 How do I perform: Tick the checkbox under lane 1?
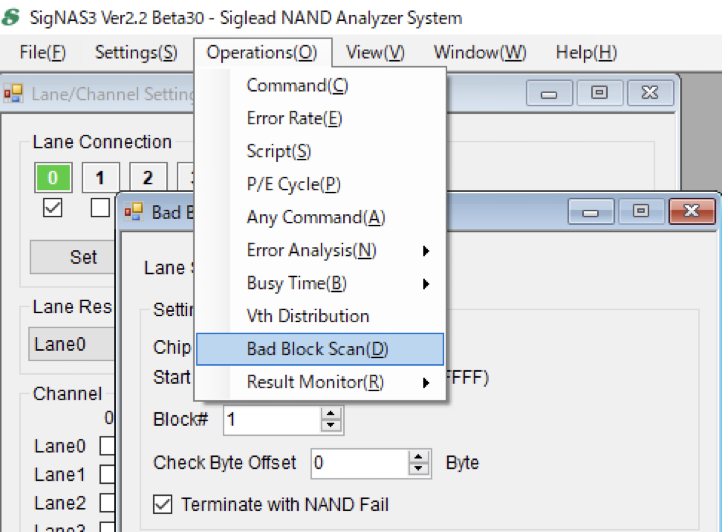100,208
